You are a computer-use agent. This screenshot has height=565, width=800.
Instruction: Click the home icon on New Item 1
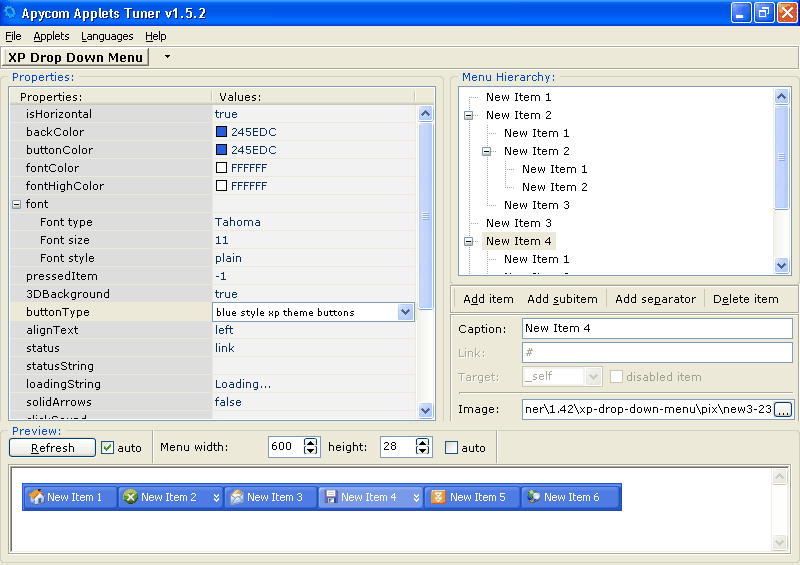point(37,497)
